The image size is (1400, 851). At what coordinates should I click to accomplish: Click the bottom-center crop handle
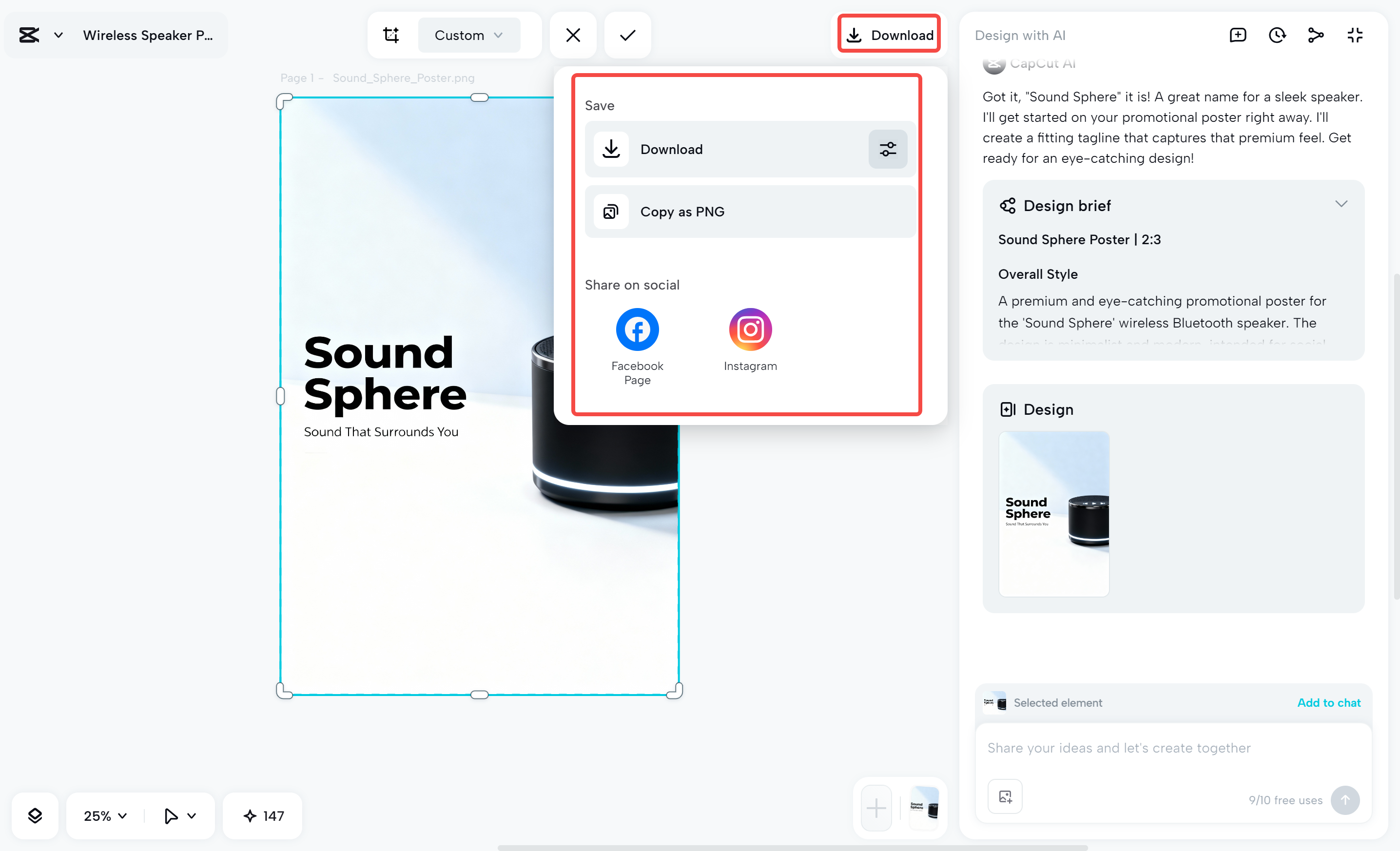point(480,695)
